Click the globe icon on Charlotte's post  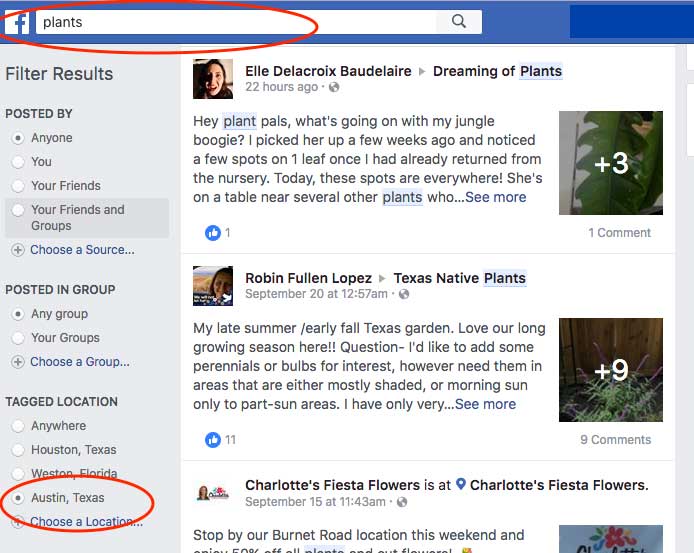tap(402, 502)
